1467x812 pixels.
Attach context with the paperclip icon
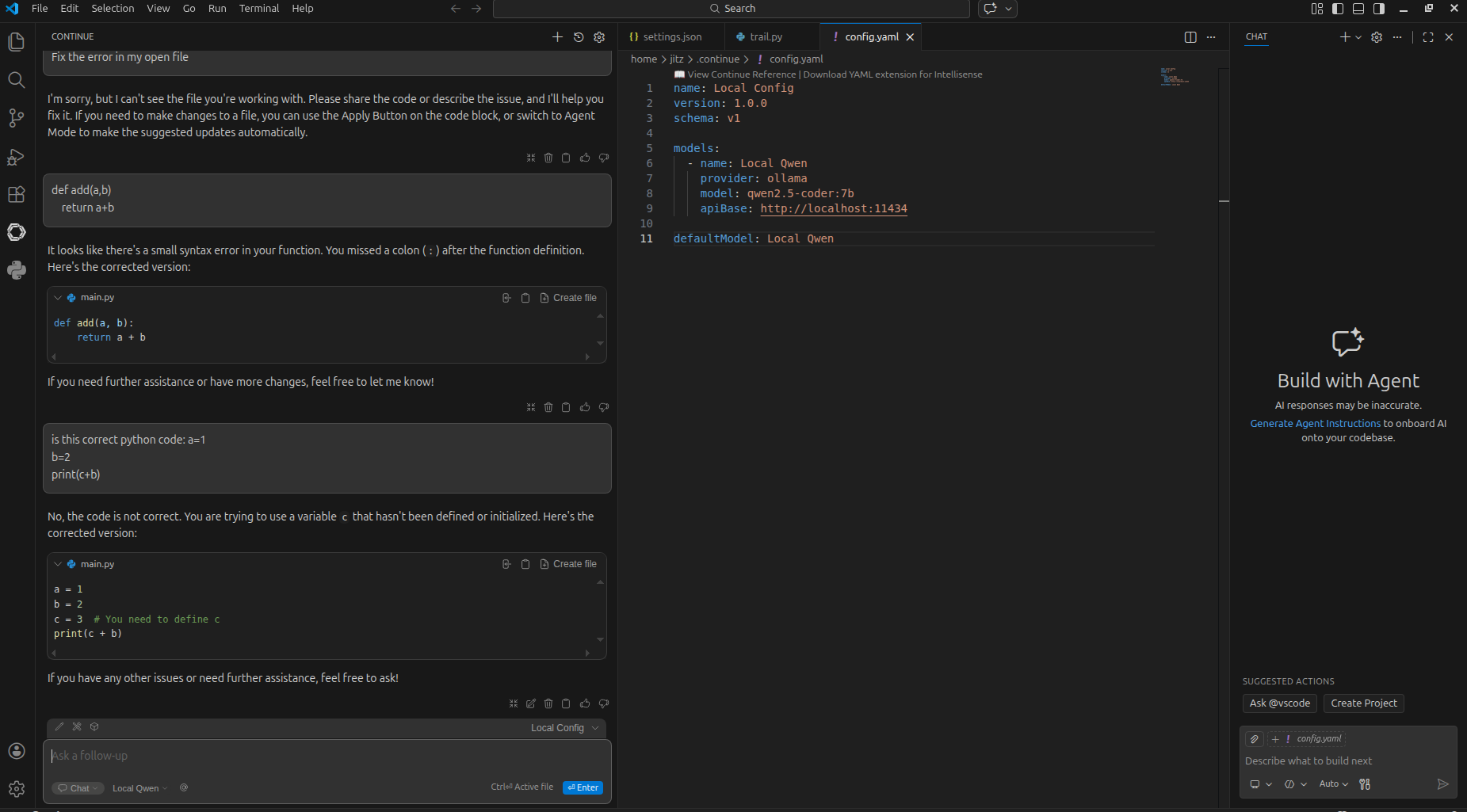1254,739
